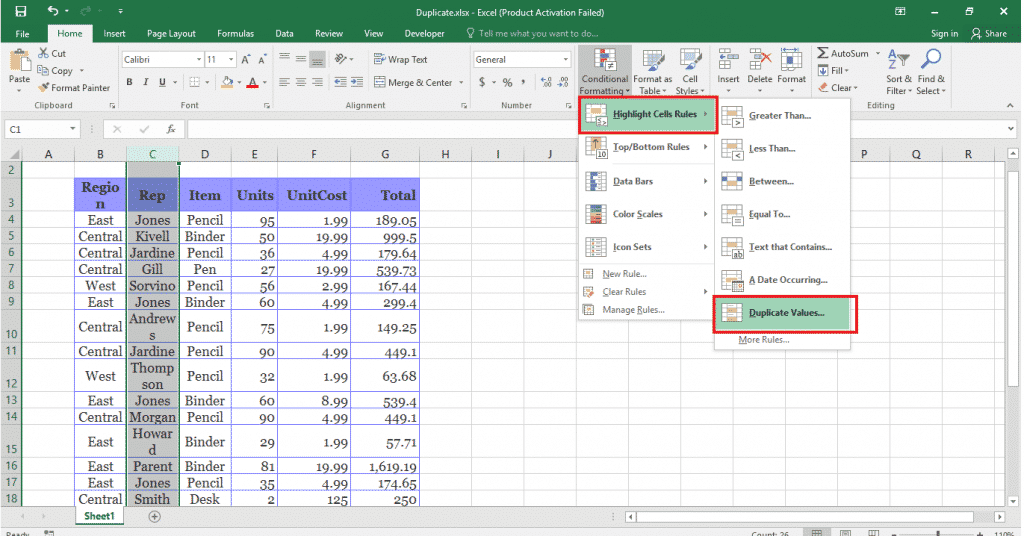
Task: Select Duplicate Values from the submenu
Action: click(x=786, y=313)
